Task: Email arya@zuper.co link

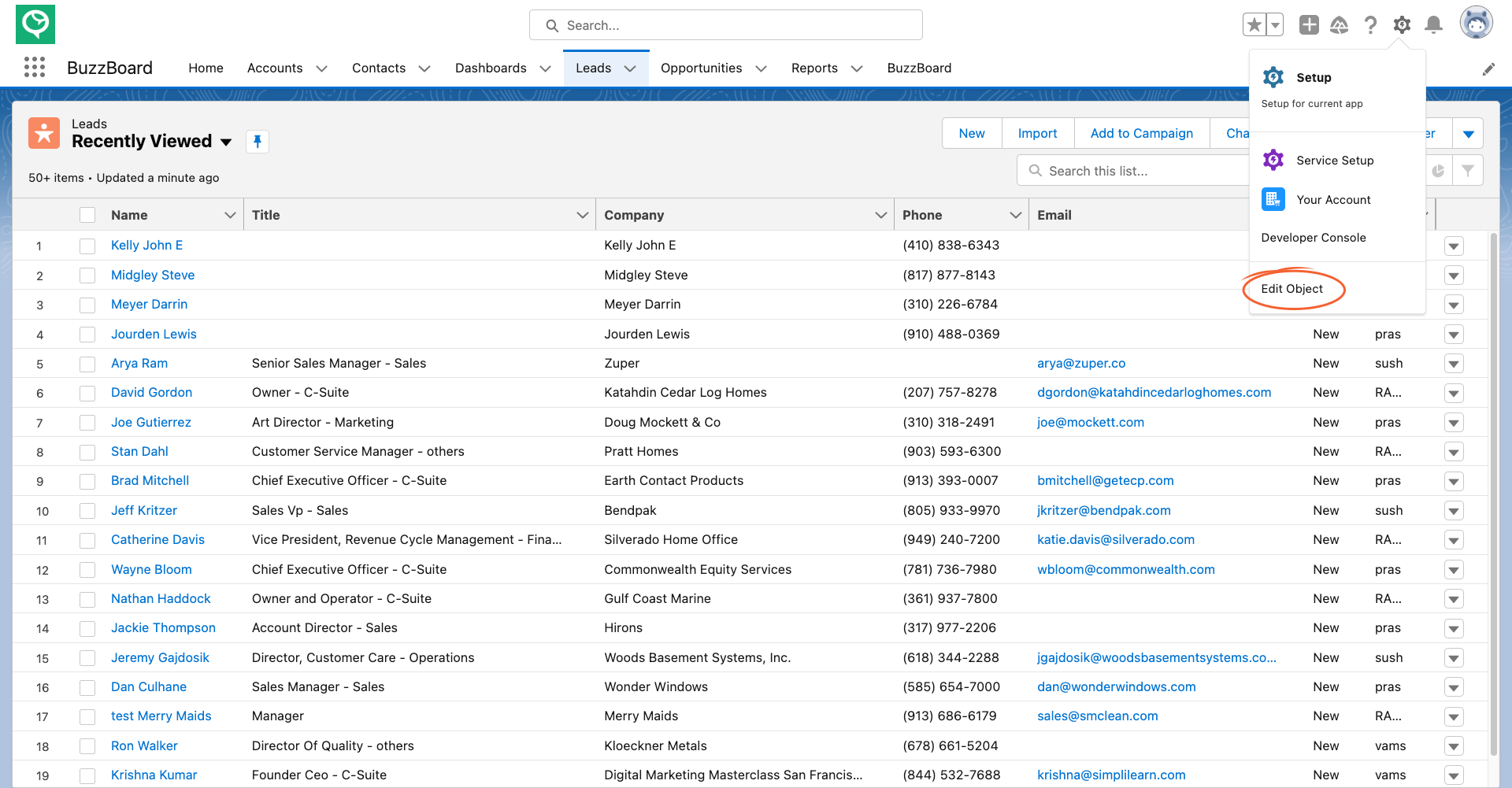Action: pyautogui.click(x=1081, y=363)
